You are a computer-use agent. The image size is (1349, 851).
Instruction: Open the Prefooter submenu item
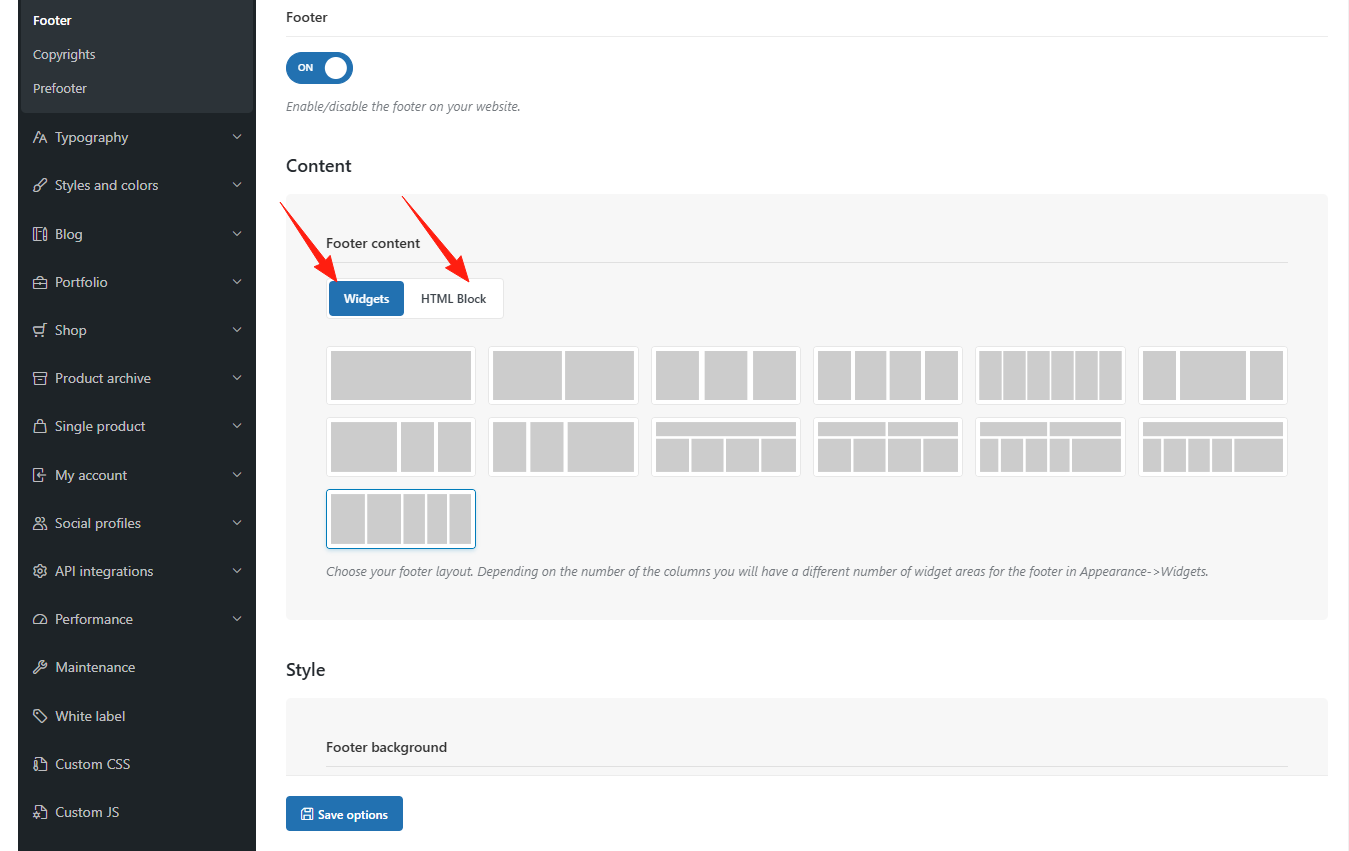click(x=60, y=88)
